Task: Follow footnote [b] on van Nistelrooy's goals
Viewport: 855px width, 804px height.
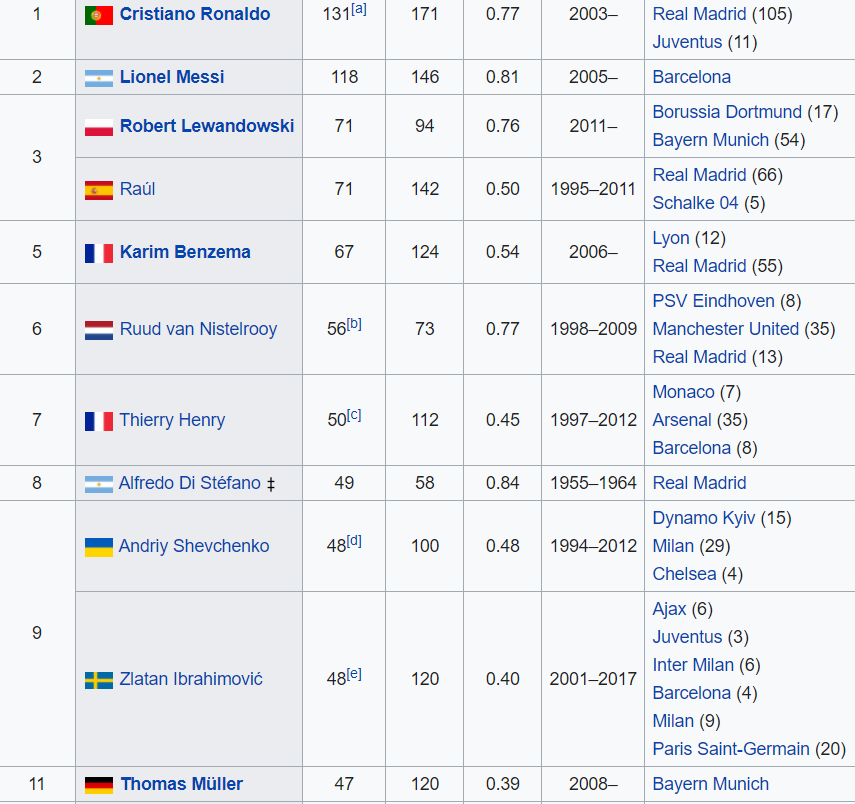Action: 354,324
